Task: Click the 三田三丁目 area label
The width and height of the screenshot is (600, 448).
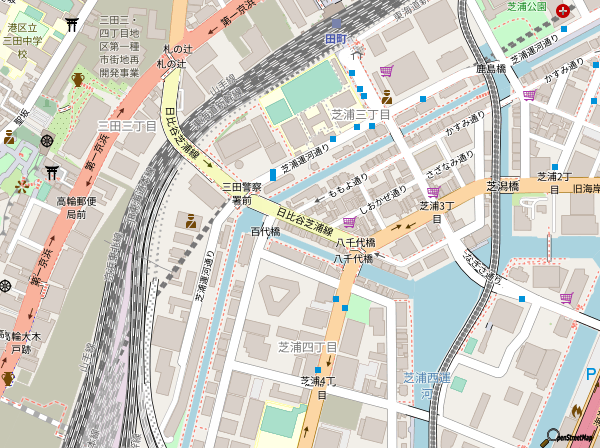Action: [126, 126]
